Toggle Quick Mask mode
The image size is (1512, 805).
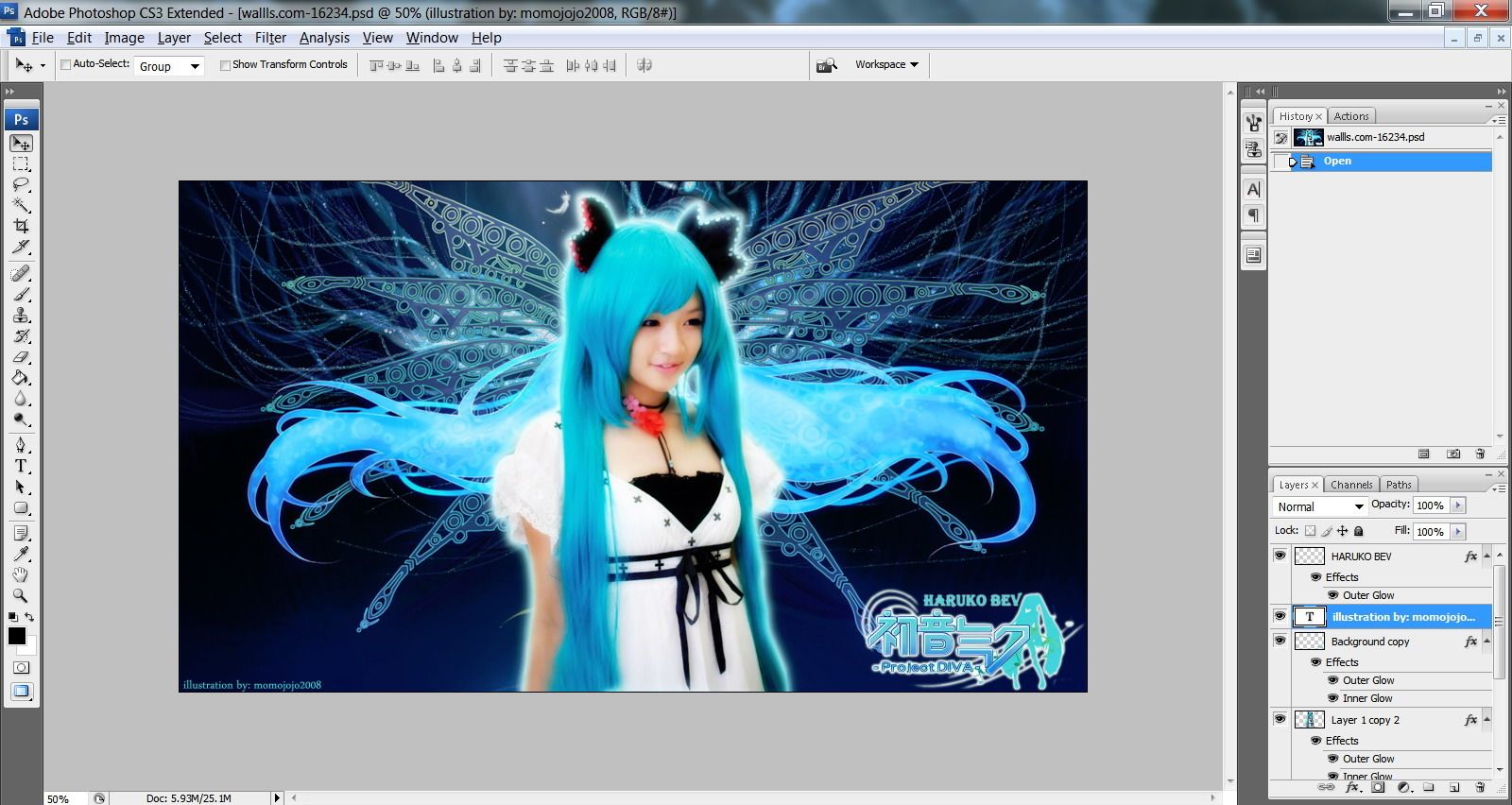pos(21,667)
